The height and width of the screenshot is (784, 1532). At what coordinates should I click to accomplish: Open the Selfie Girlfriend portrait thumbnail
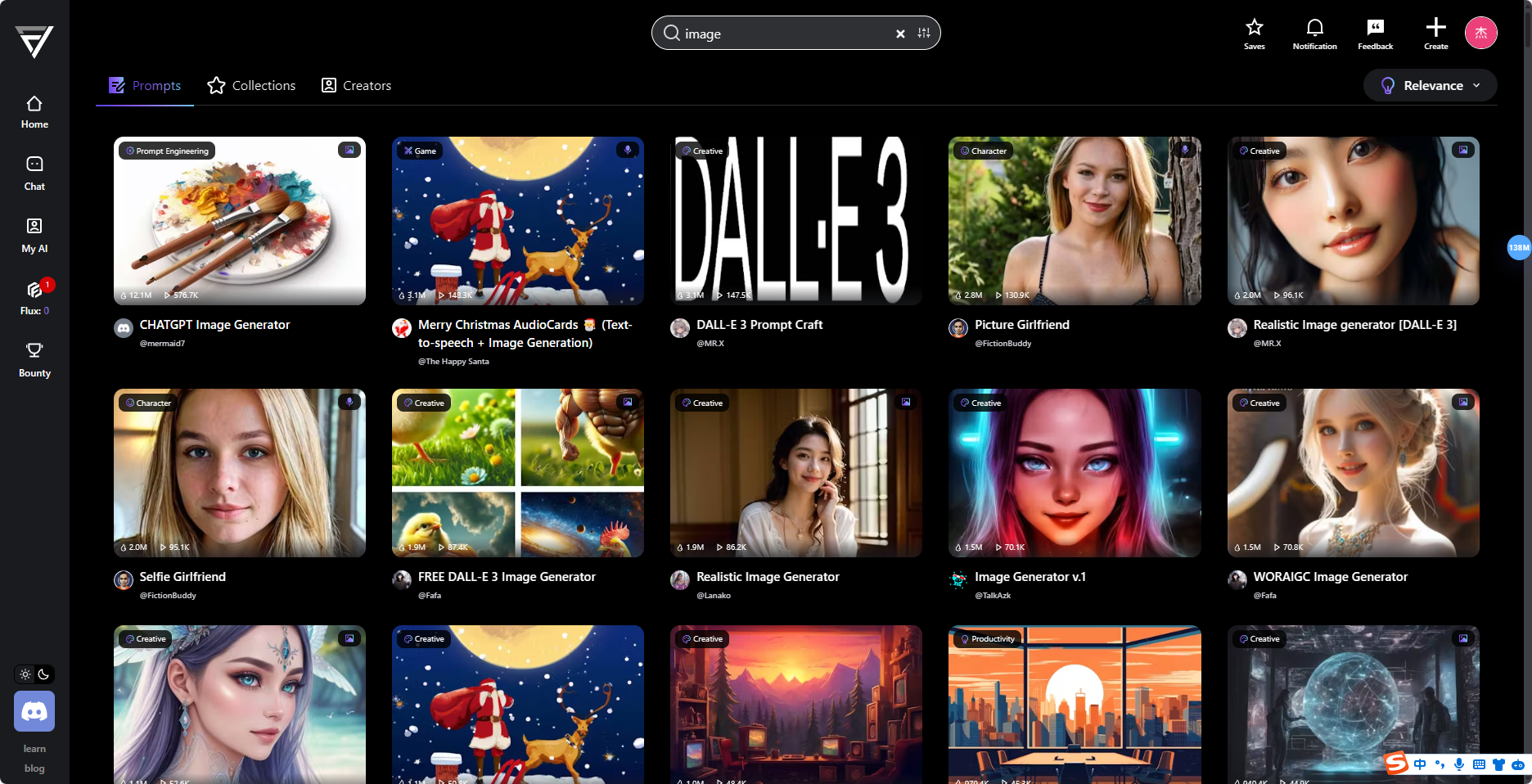point(240,473)
